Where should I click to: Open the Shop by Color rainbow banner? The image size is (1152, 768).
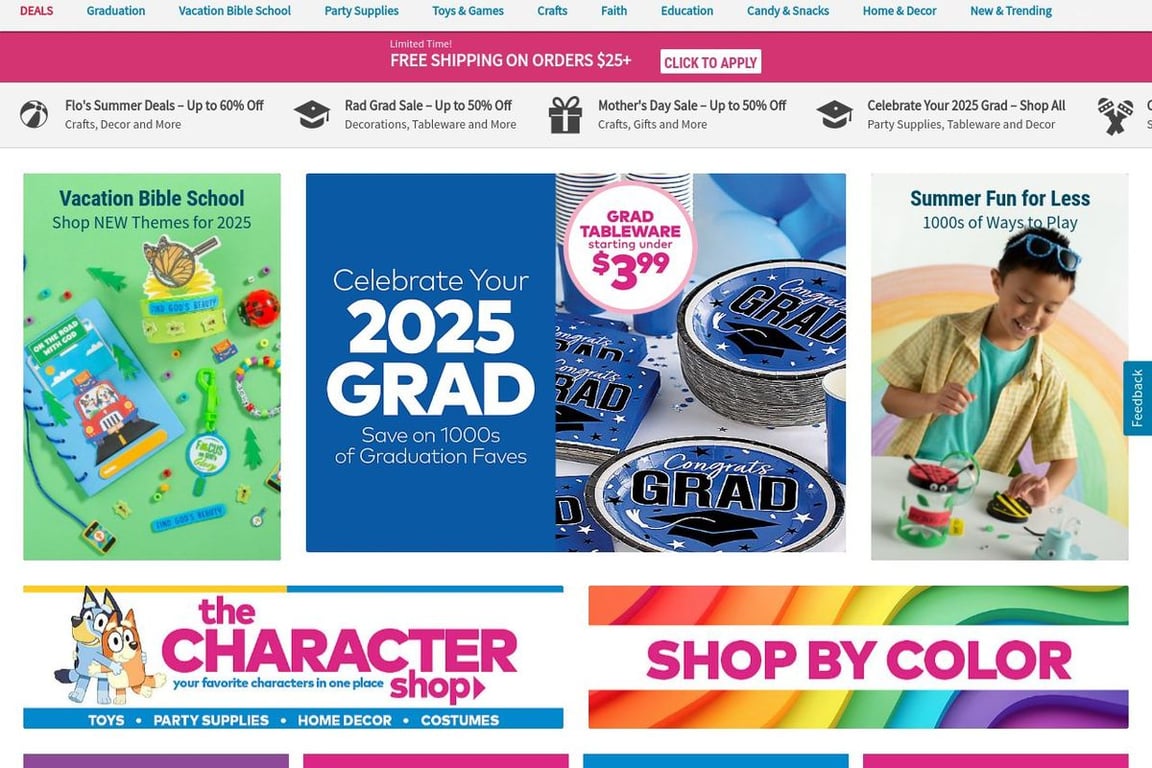pyautogui.click(x=858, y=657)
